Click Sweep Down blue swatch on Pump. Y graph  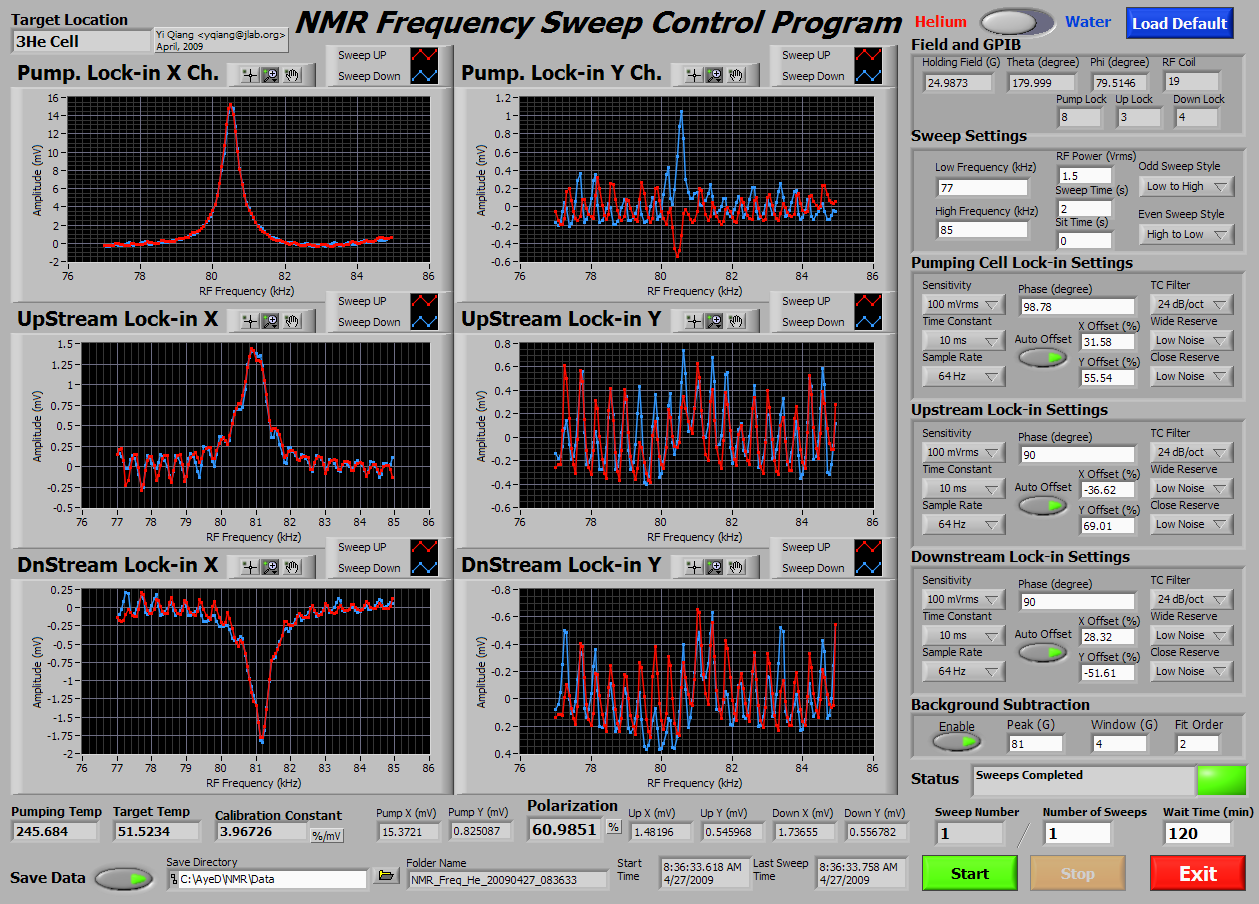869,76
